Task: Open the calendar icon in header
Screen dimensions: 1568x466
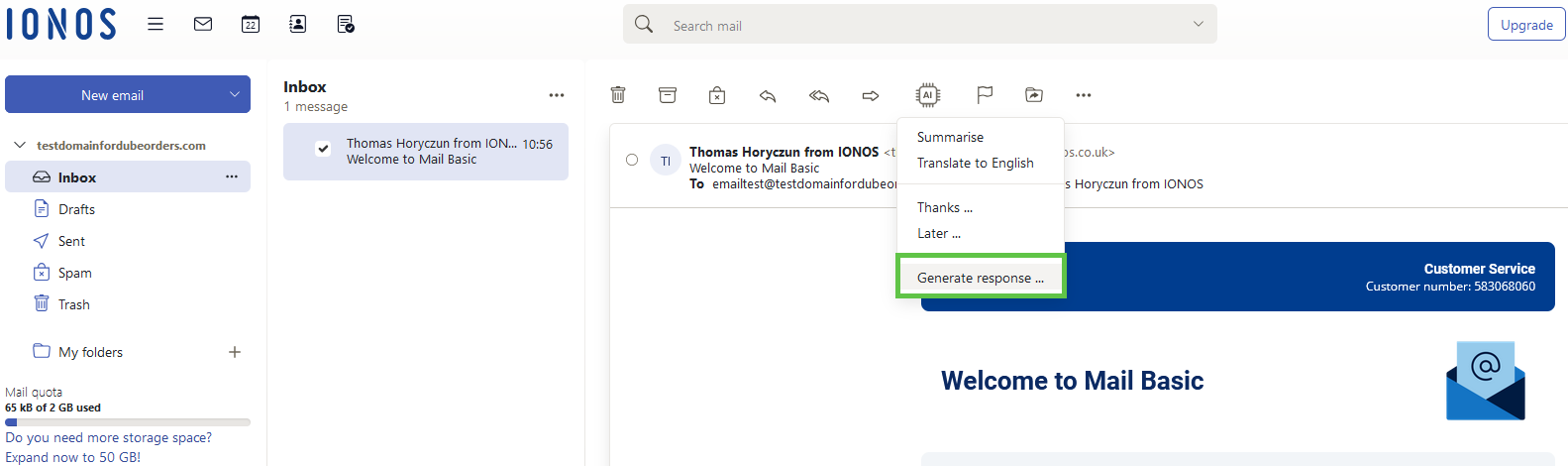Action: 251,24
